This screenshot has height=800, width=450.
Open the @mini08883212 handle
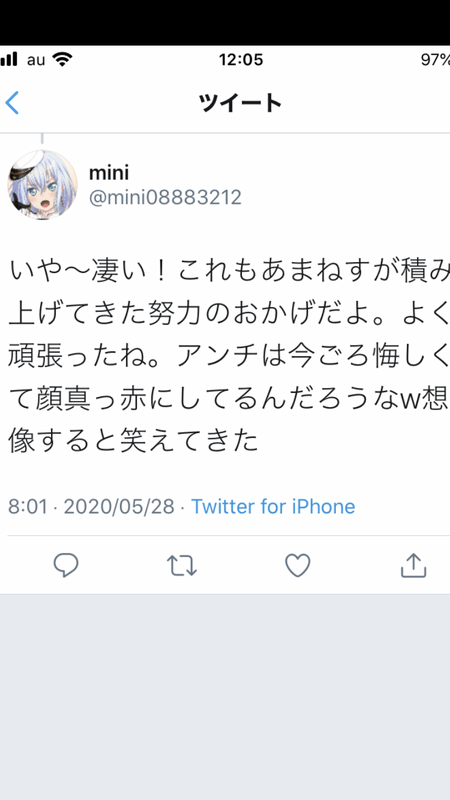tap(165, 197)
